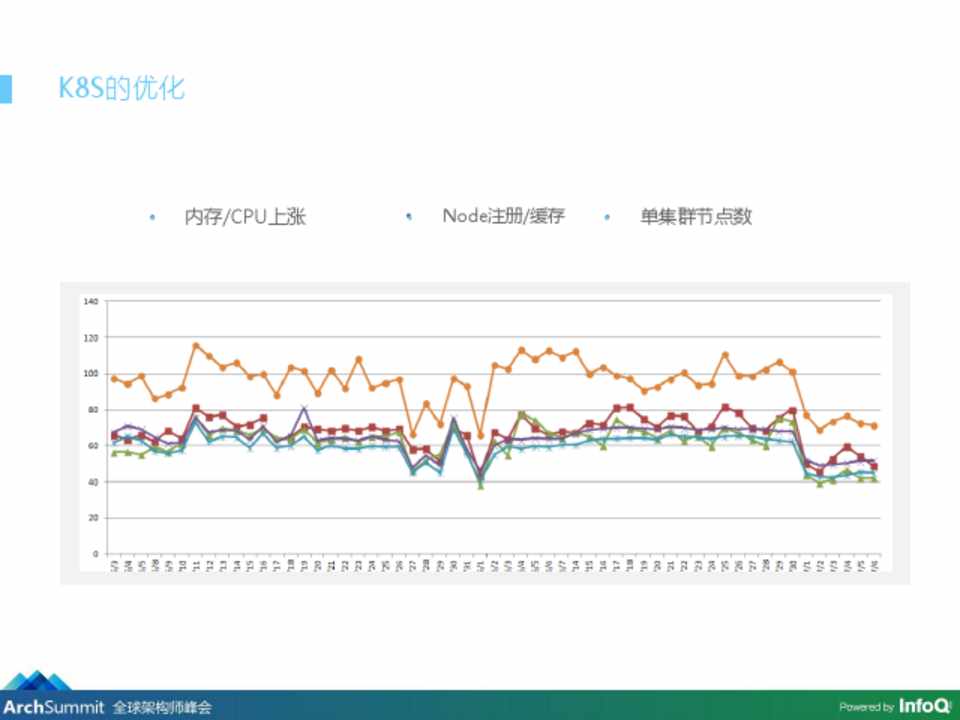Click the orange line's highest peak near 115
The height and width of the screenshot is (720, 960).
[x=196, y=346]
